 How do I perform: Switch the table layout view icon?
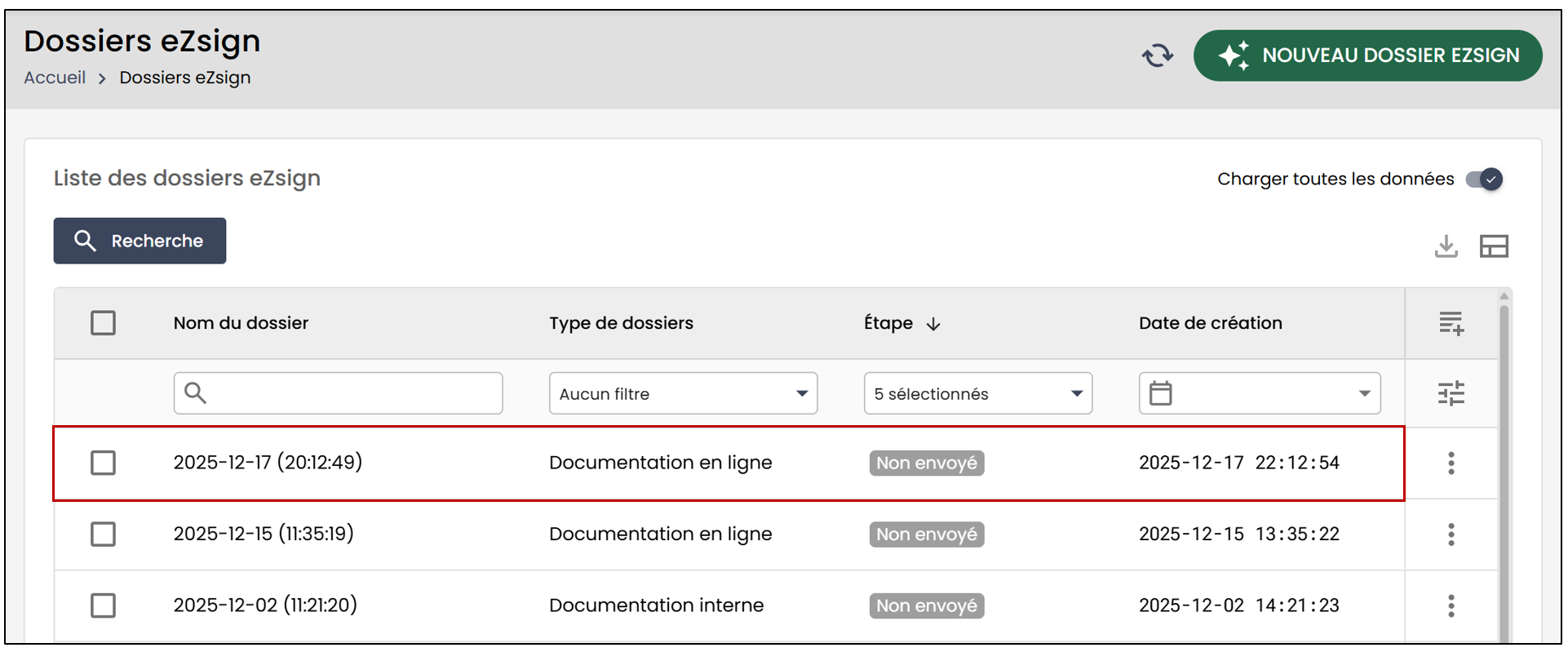(1494, 246)
